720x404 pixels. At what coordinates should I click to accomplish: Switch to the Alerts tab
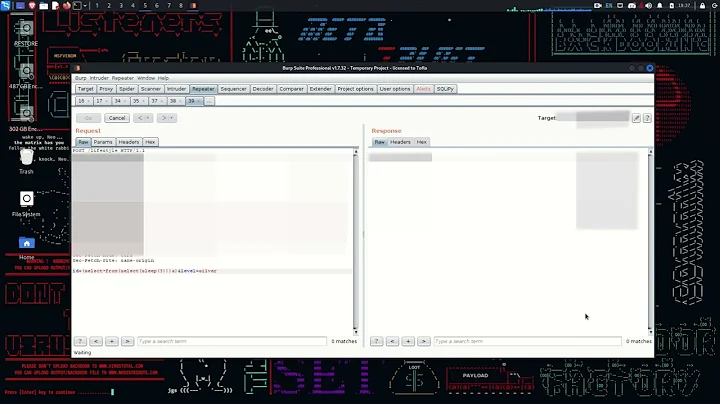(423, 89)
